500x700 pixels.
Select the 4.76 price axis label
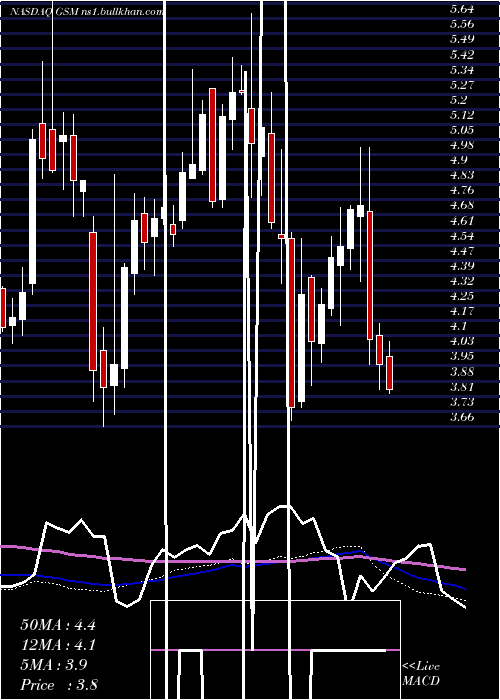tap(462, 190)
